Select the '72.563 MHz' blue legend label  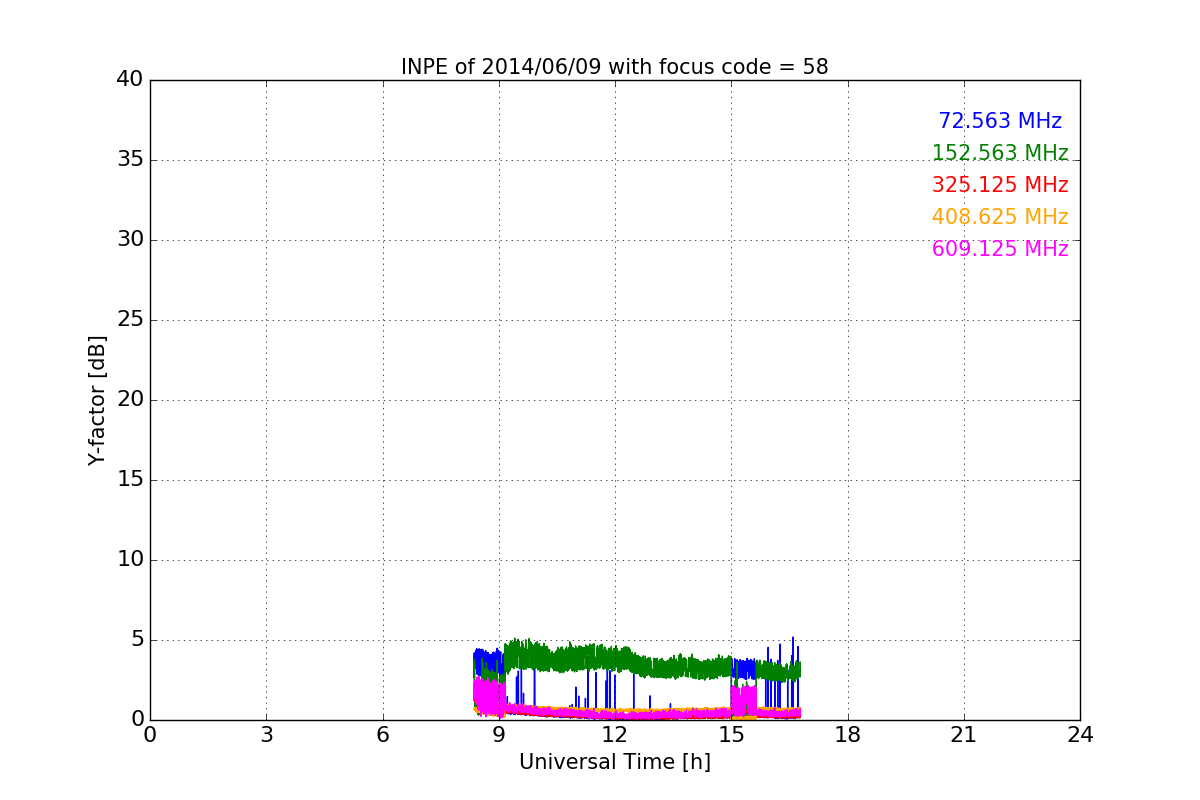pyautogui.click(x=1000, y=121)
